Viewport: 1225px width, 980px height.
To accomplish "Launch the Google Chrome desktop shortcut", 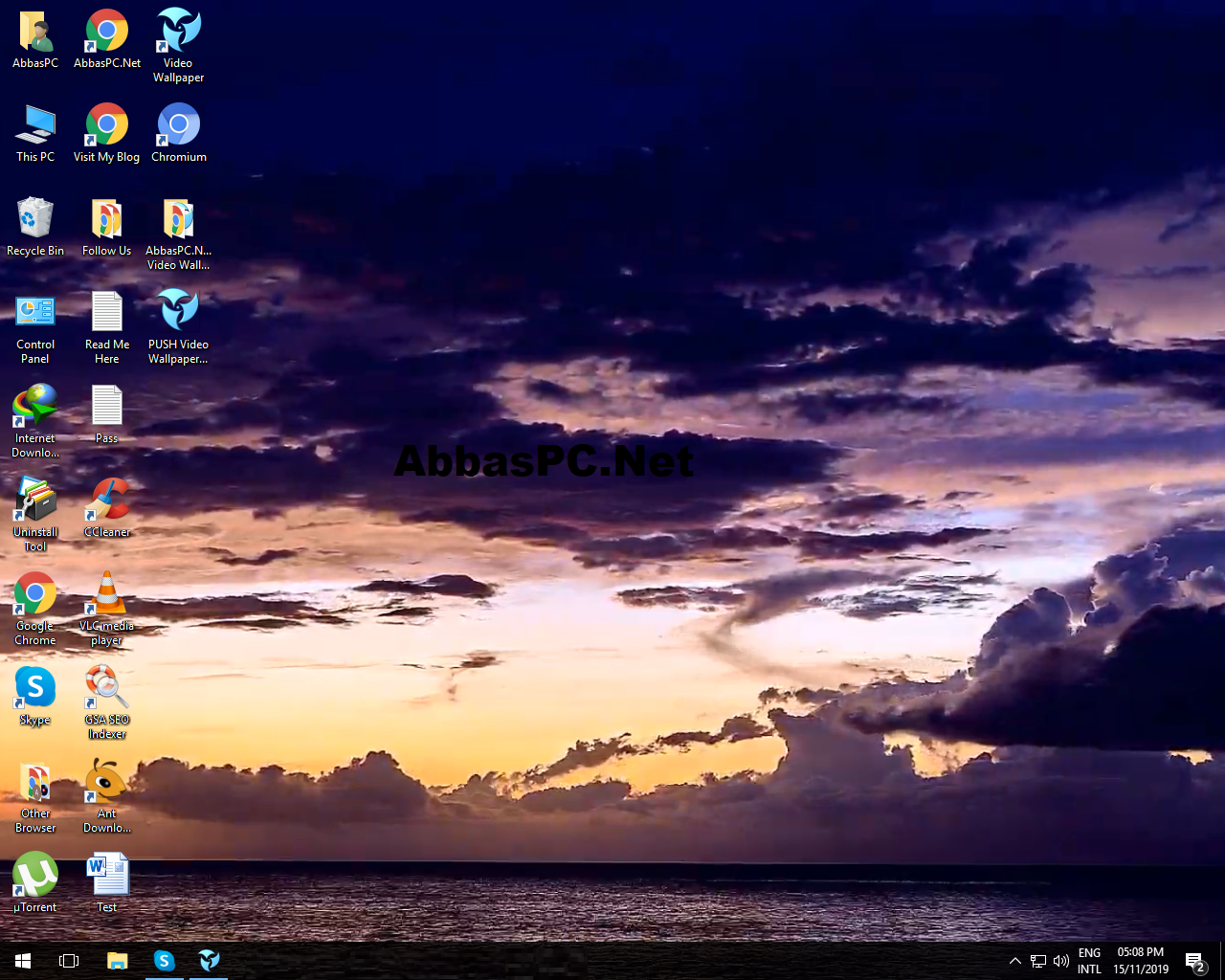I will pyautogui.click(x=35, y=609).
